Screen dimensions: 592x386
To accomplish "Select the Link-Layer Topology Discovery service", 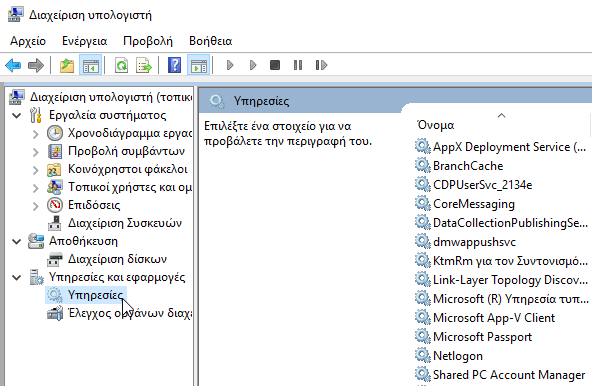I will 510,280.
